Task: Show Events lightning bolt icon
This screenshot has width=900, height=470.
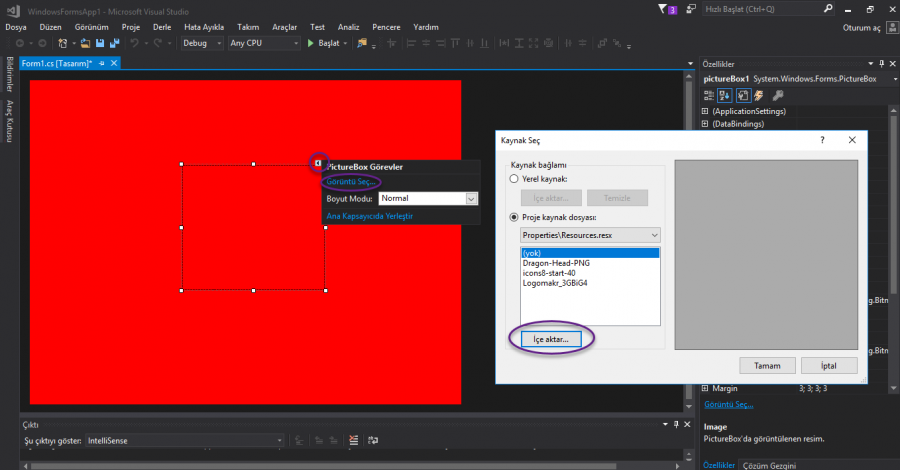Action: pyautogui.click(x=759, y=95)
